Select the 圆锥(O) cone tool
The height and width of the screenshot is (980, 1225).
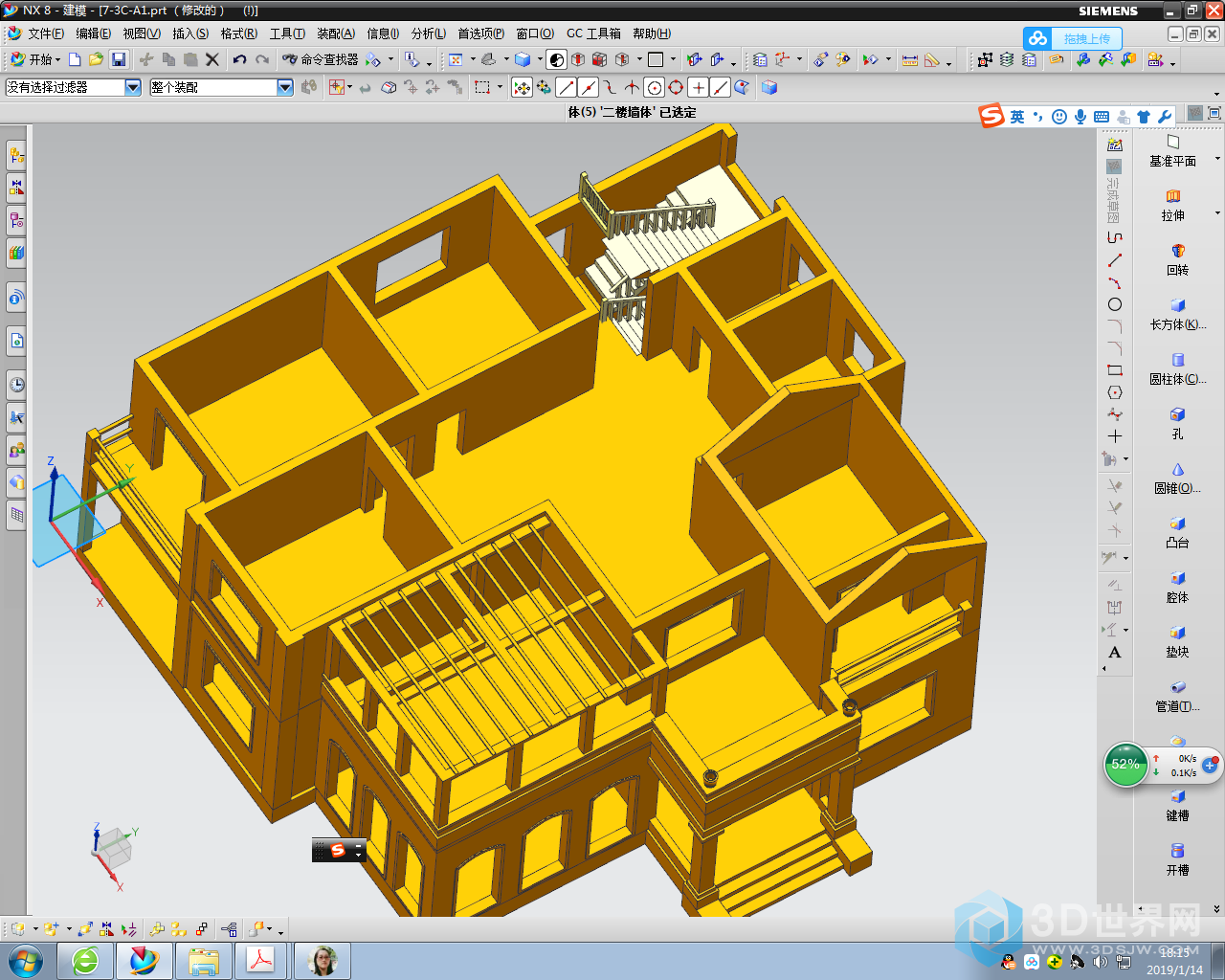pos(1177,479)
